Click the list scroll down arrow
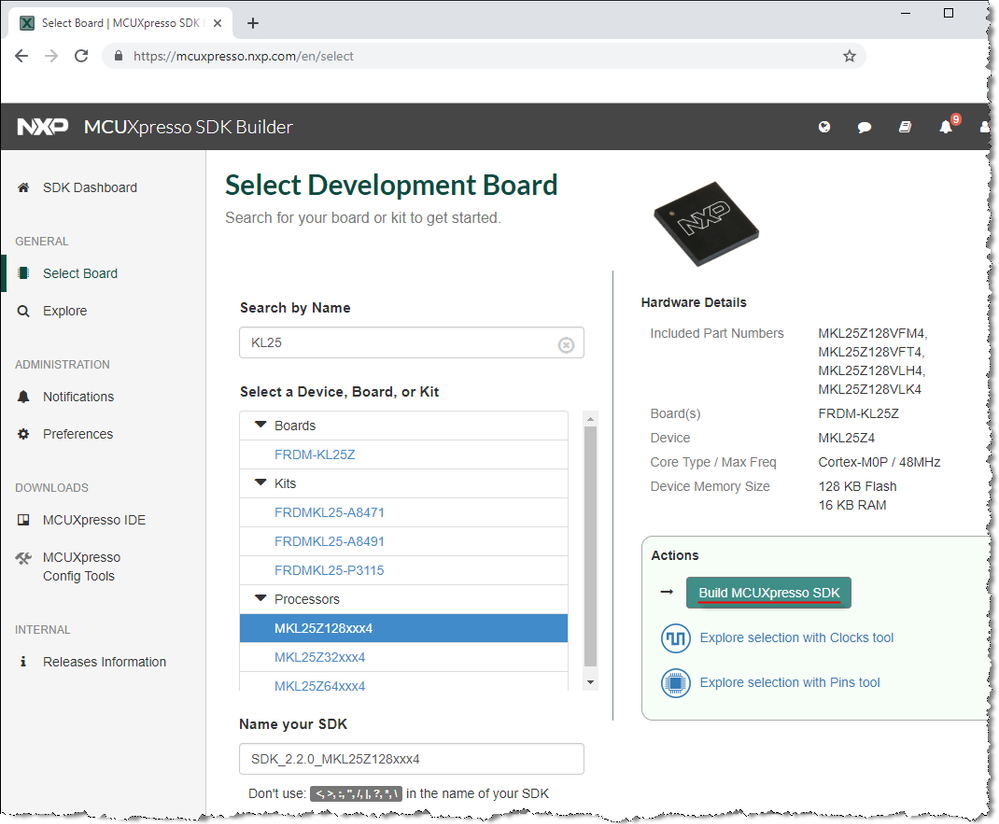Viewport: 999px width, 824px height. (x=590, y=682)
